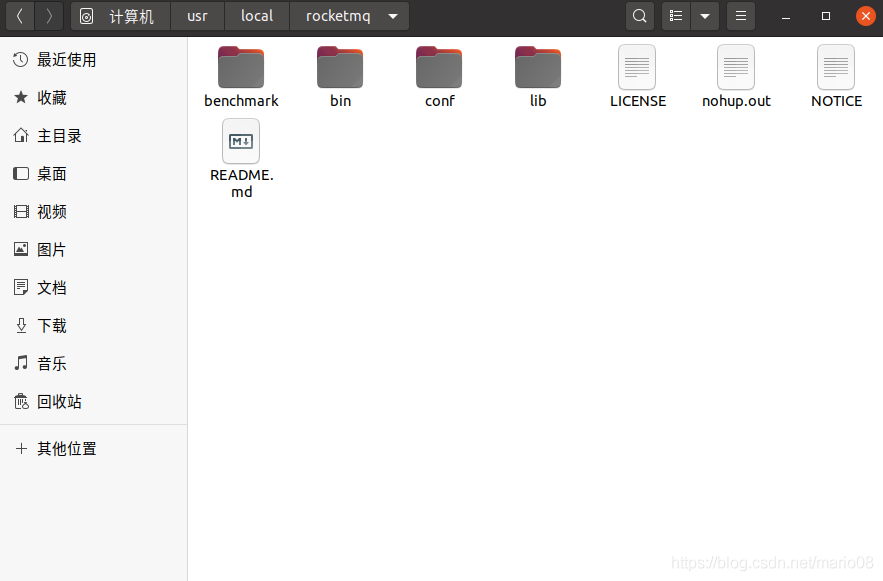
Task: Open 视频 in sidebar
Action: click(x=93, y=212)
